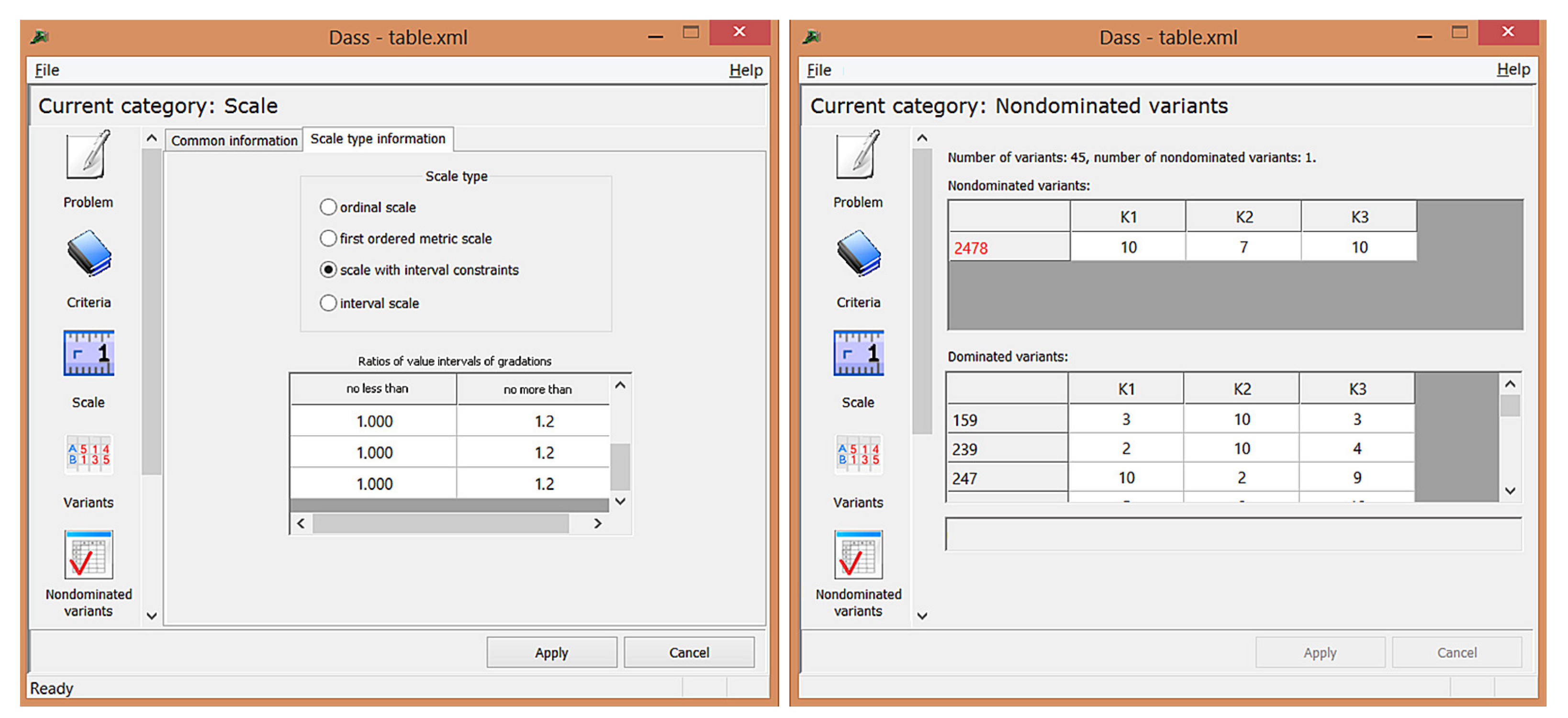
Task: Open Variants icon in left window
Action: (x=89, y=454)
